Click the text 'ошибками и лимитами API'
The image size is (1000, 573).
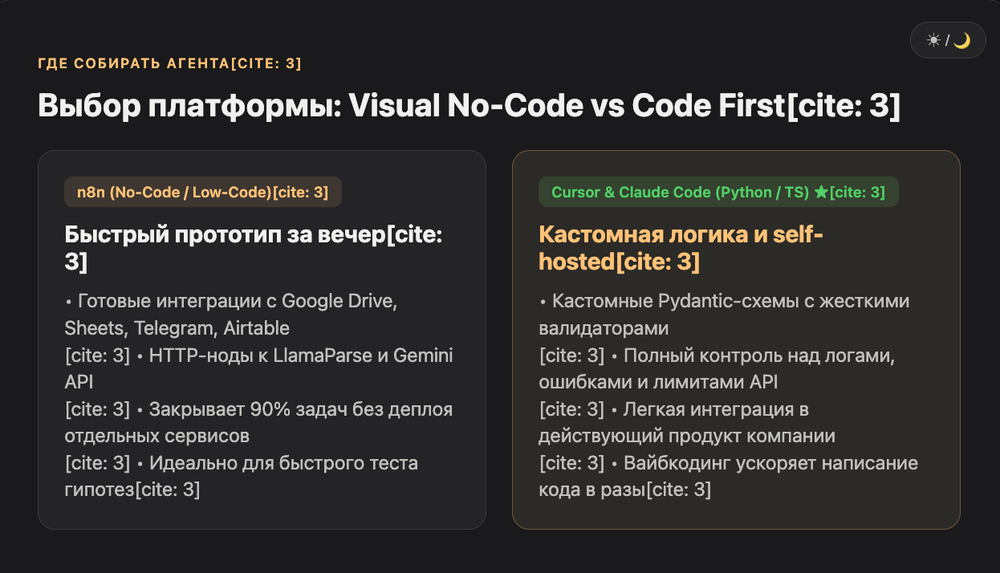click(x=658, y=382)
